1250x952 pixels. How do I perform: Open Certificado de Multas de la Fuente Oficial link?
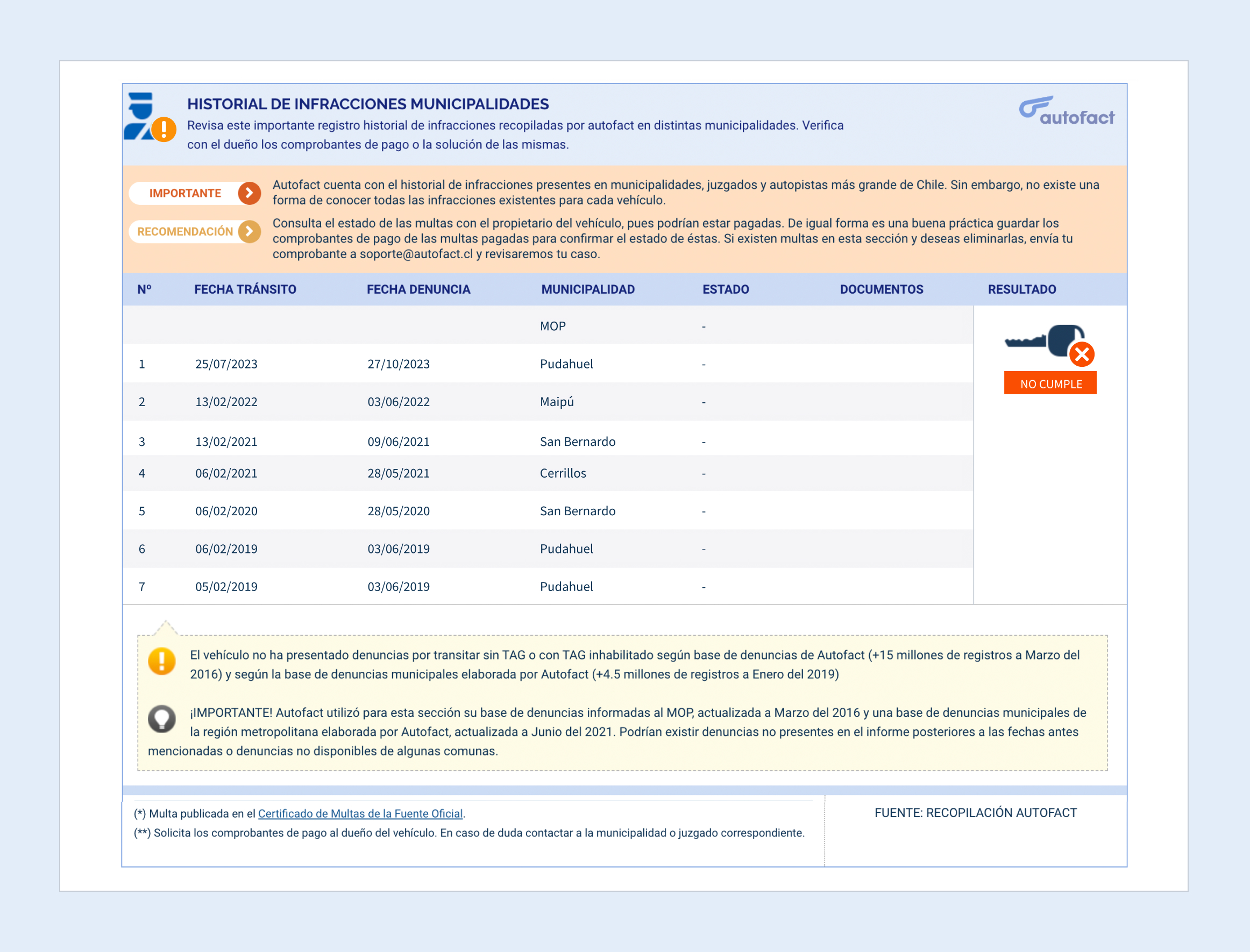[x=360, y=814]
